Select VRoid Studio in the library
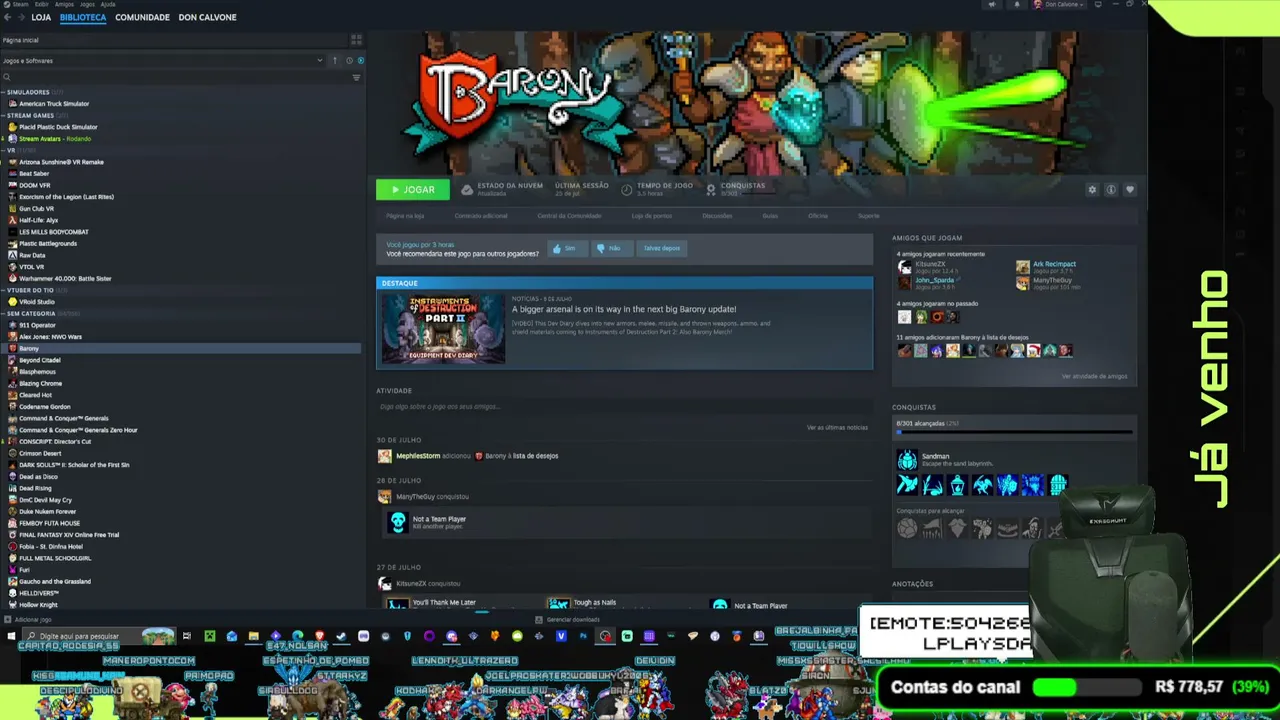Image resolution: width=1280 pixels, height=720 pixels. 37,302
